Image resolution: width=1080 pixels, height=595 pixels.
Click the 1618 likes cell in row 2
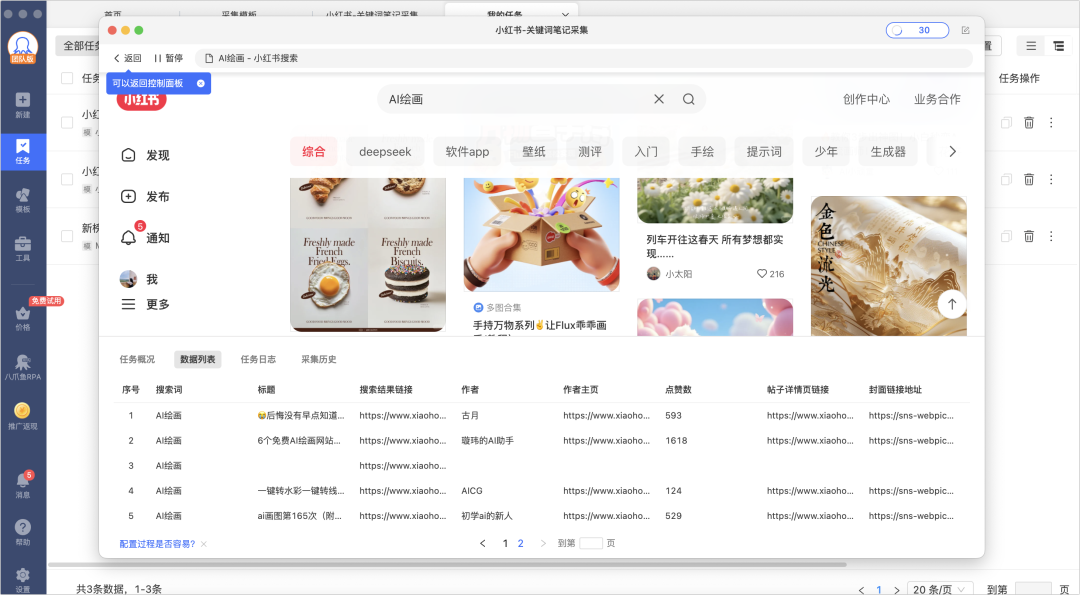(676, 441)
